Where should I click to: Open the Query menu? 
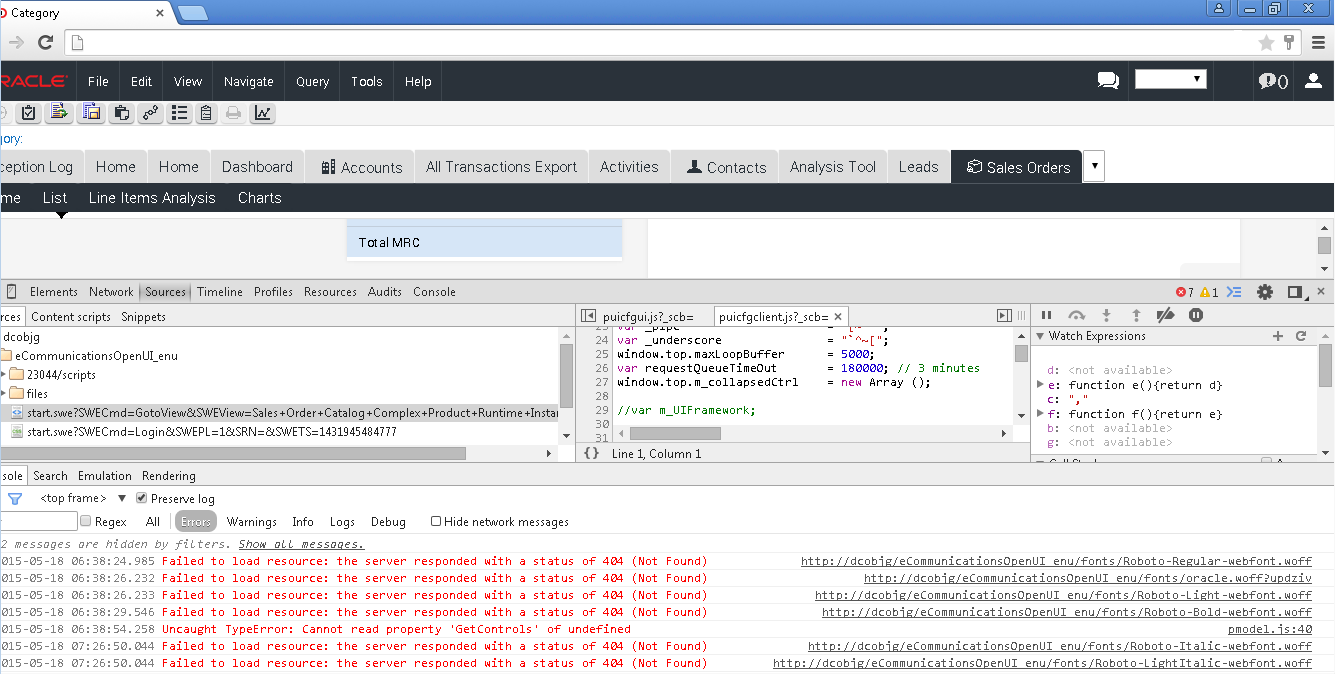click(x=313, y=81)
